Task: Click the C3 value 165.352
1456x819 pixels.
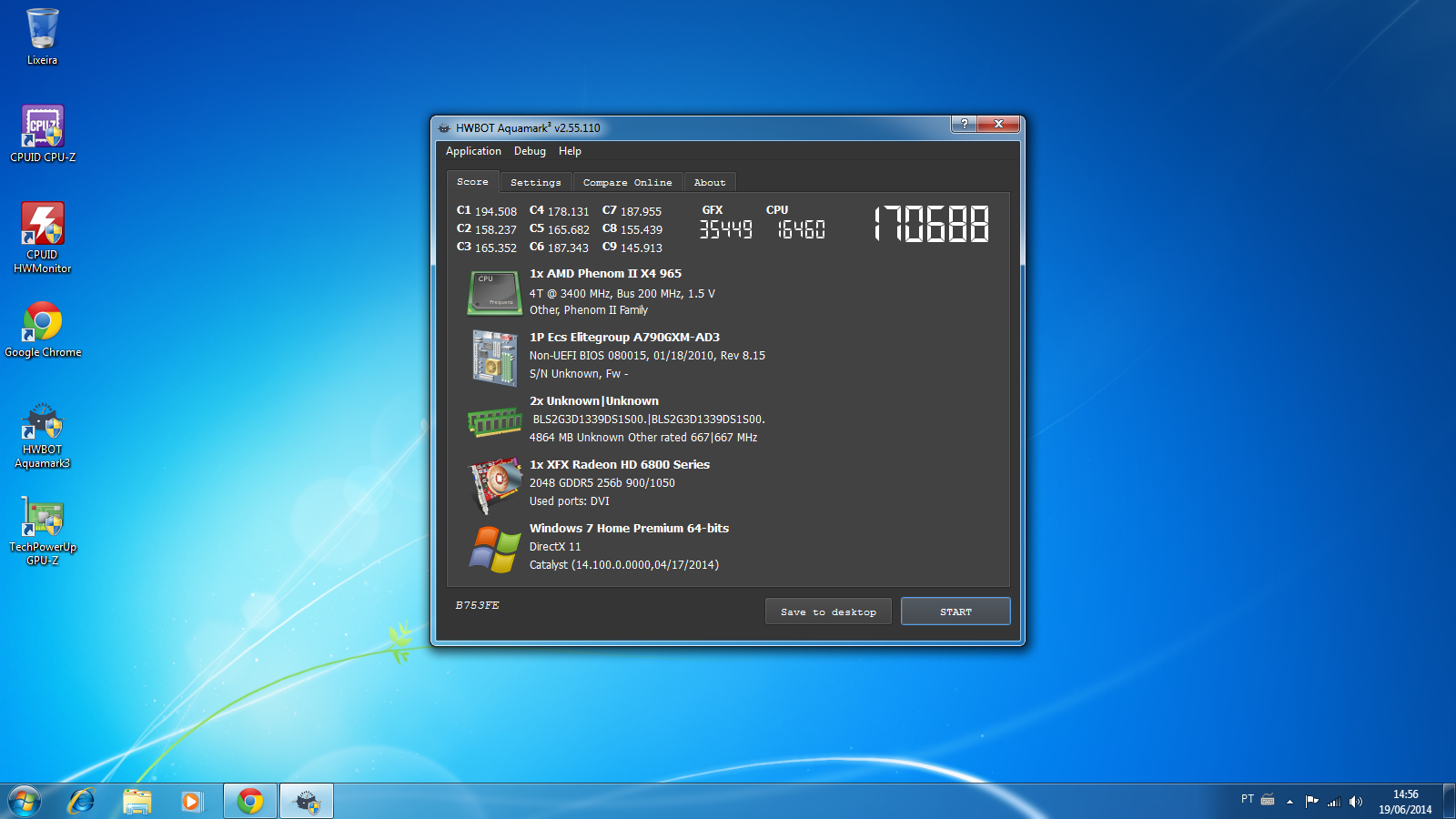Action: click(496, 248)
